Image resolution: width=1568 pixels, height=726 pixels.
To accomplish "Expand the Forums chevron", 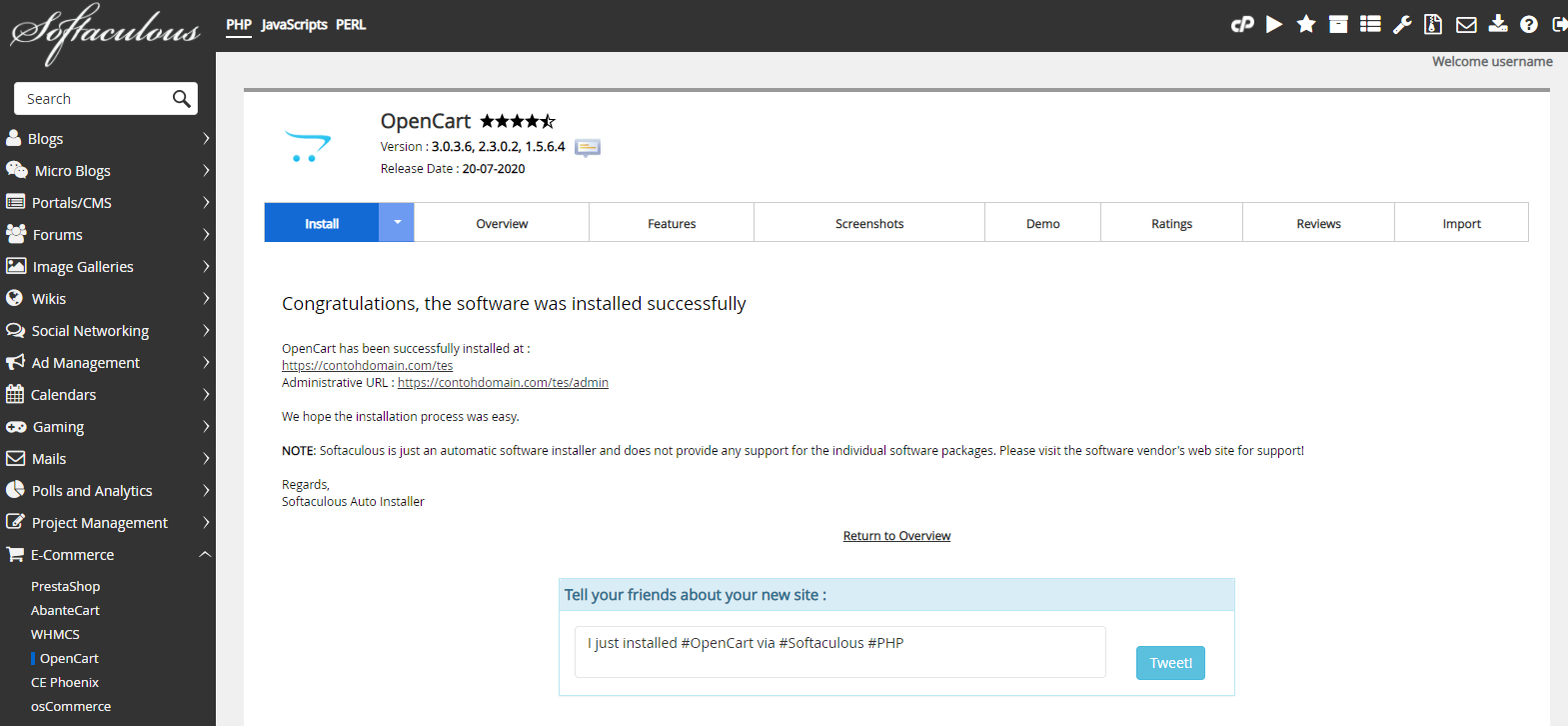I will tap(206, 234).
